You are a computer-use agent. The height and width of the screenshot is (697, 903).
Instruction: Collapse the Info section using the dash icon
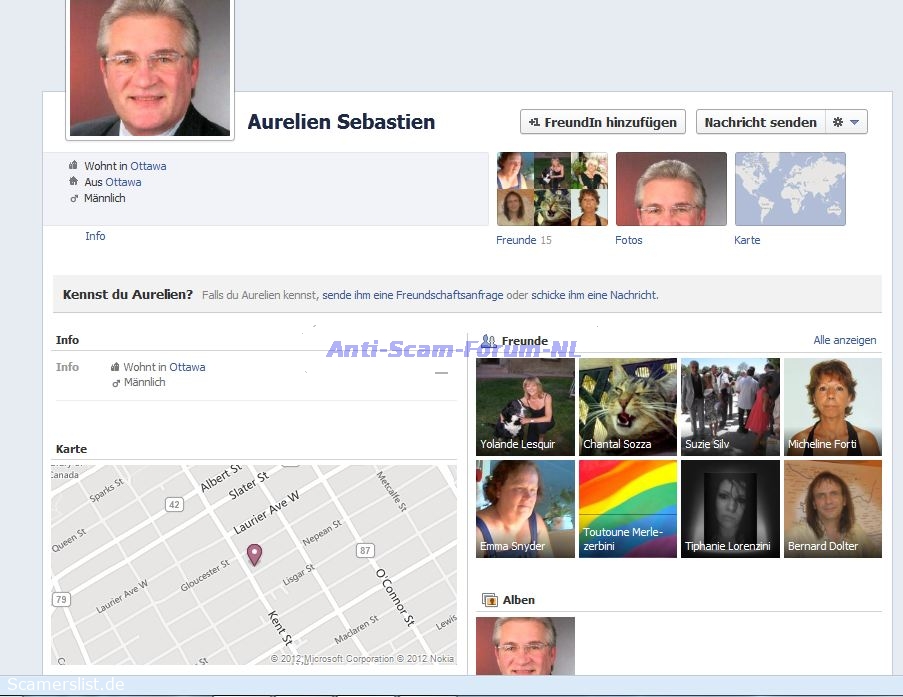pos(441,373)
